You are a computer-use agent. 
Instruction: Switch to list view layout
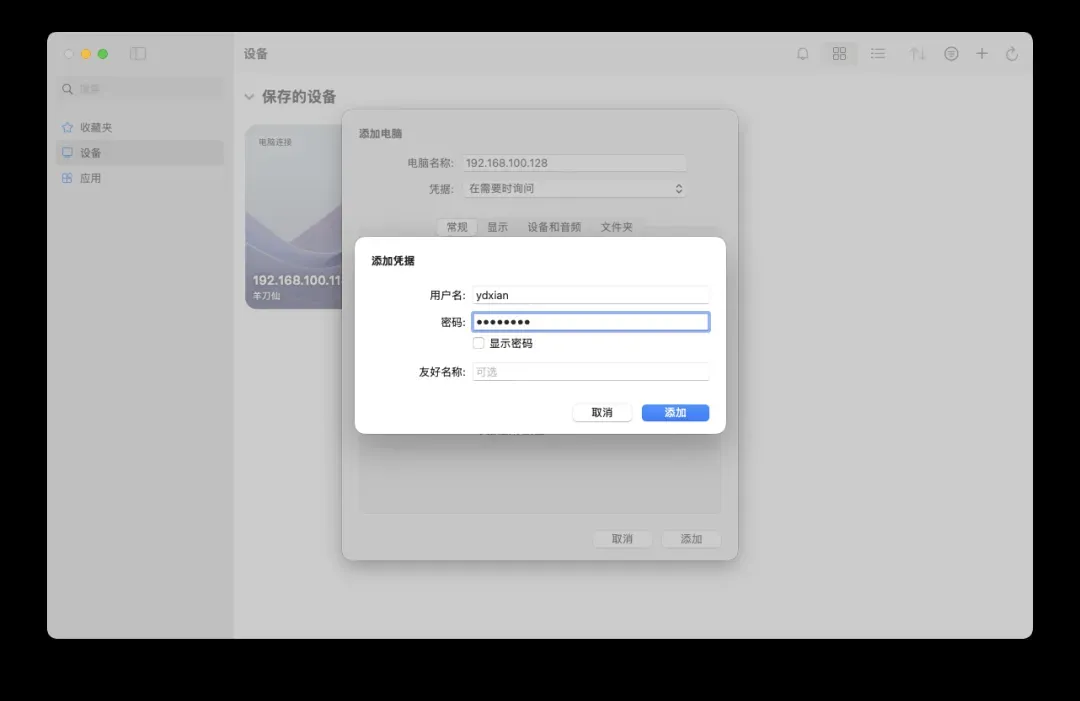(877, 54)
